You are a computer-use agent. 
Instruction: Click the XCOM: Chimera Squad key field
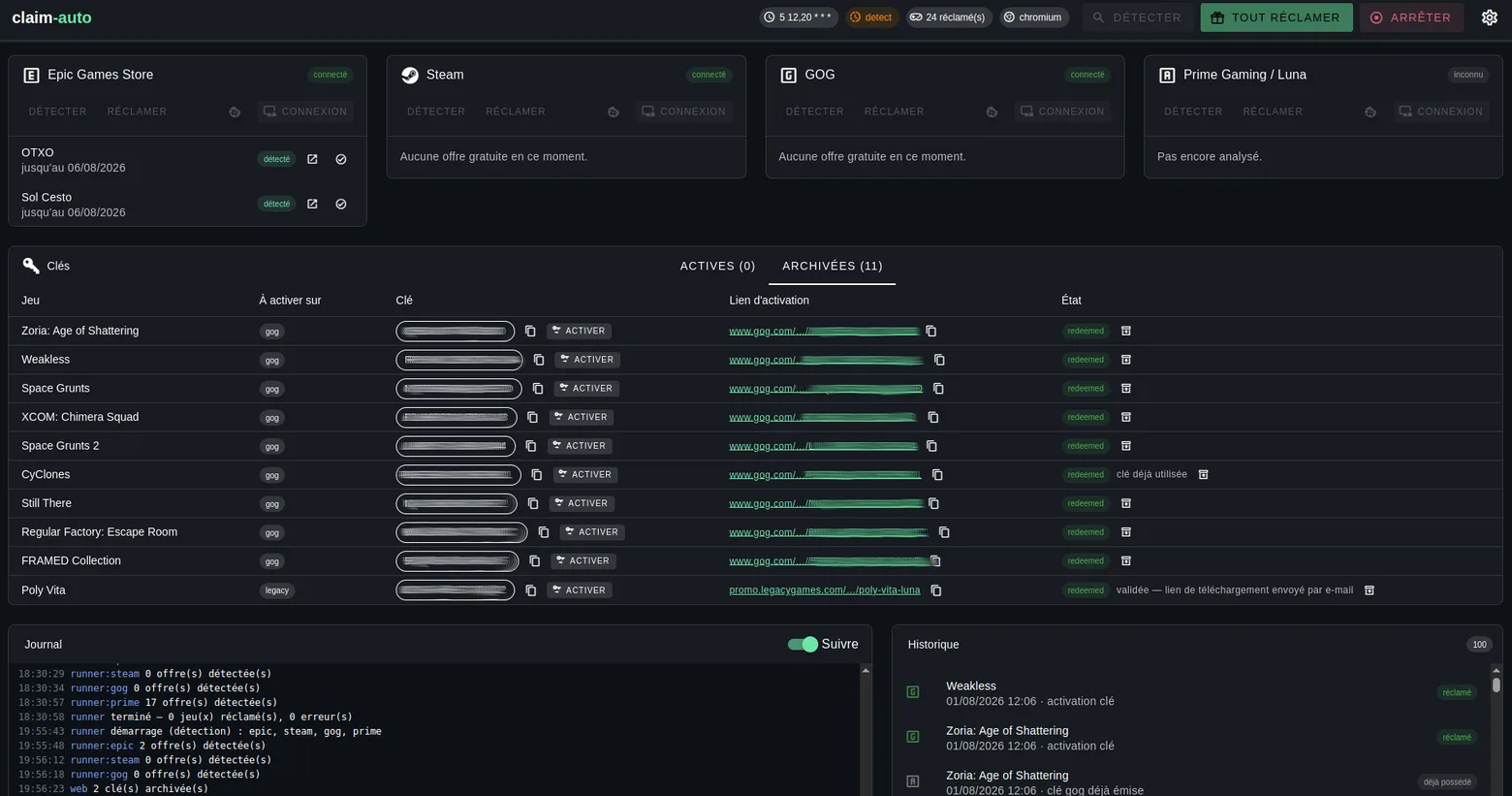coord(457,417)
